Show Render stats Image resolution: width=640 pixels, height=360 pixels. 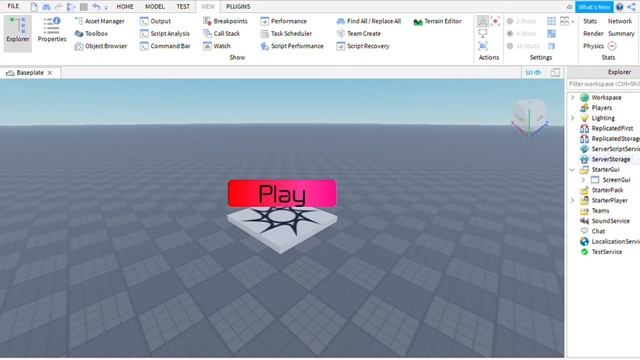(x=593, y=33)
